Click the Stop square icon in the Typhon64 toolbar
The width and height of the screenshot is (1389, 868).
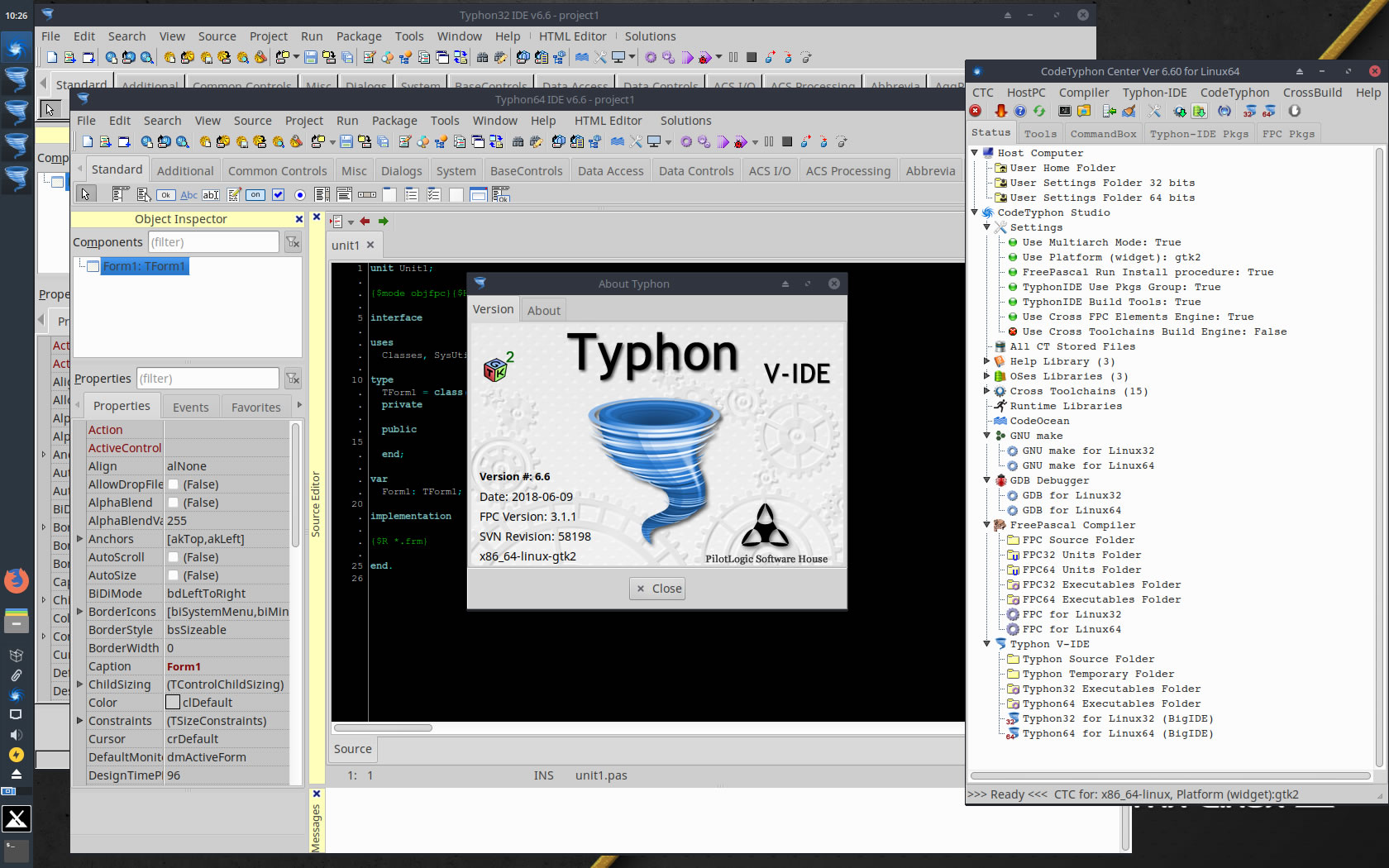(x=787, y=142)
